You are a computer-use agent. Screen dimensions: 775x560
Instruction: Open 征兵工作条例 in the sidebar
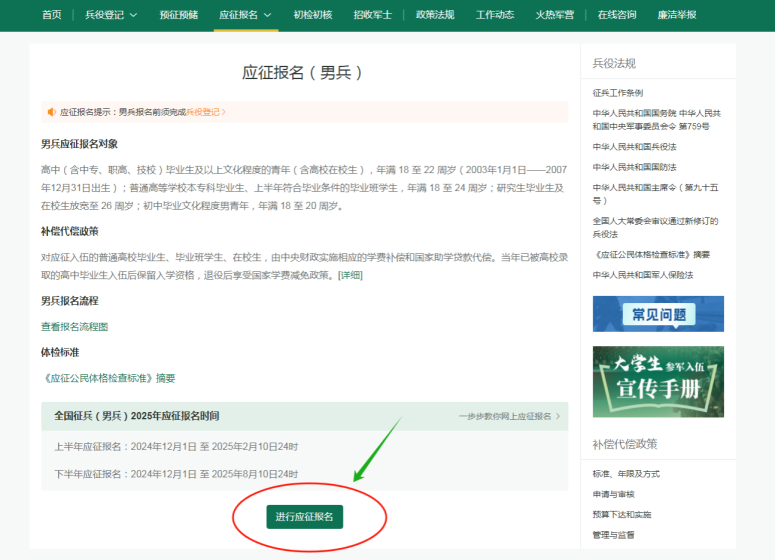(x=617, y=93)
